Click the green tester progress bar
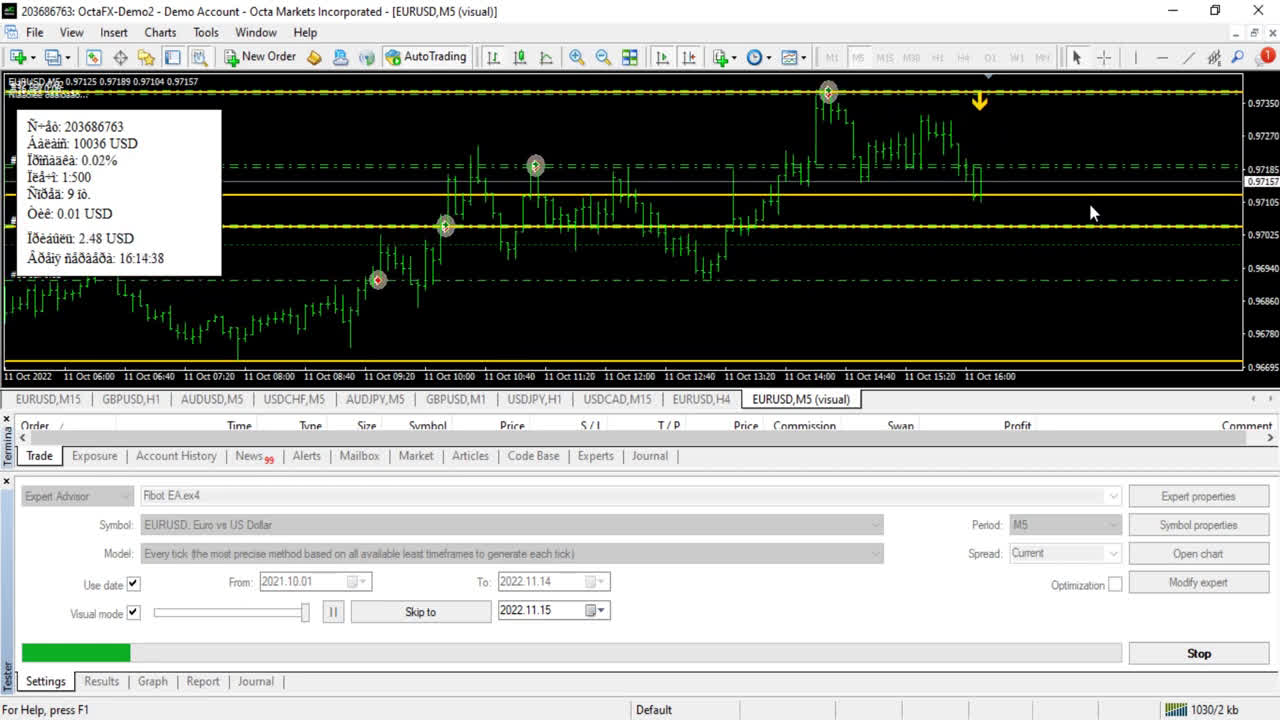1280x720 pixels. point(76,653)
